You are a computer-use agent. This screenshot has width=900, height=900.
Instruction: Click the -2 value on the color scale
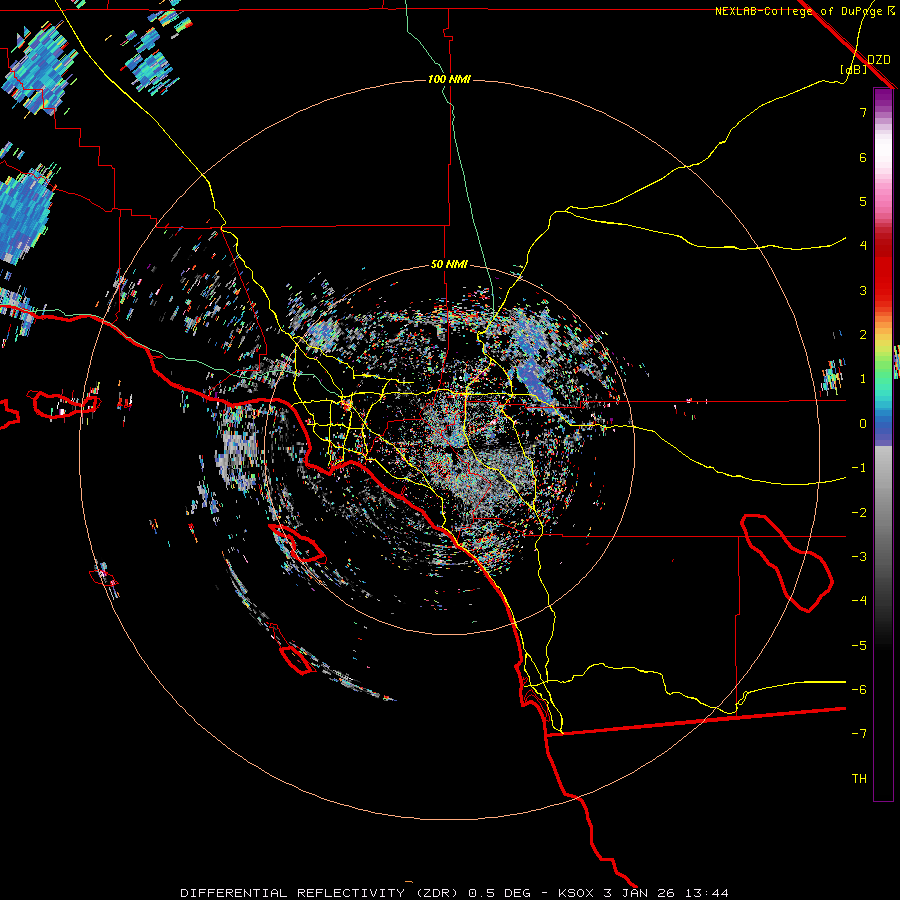[x=859, y=513]
